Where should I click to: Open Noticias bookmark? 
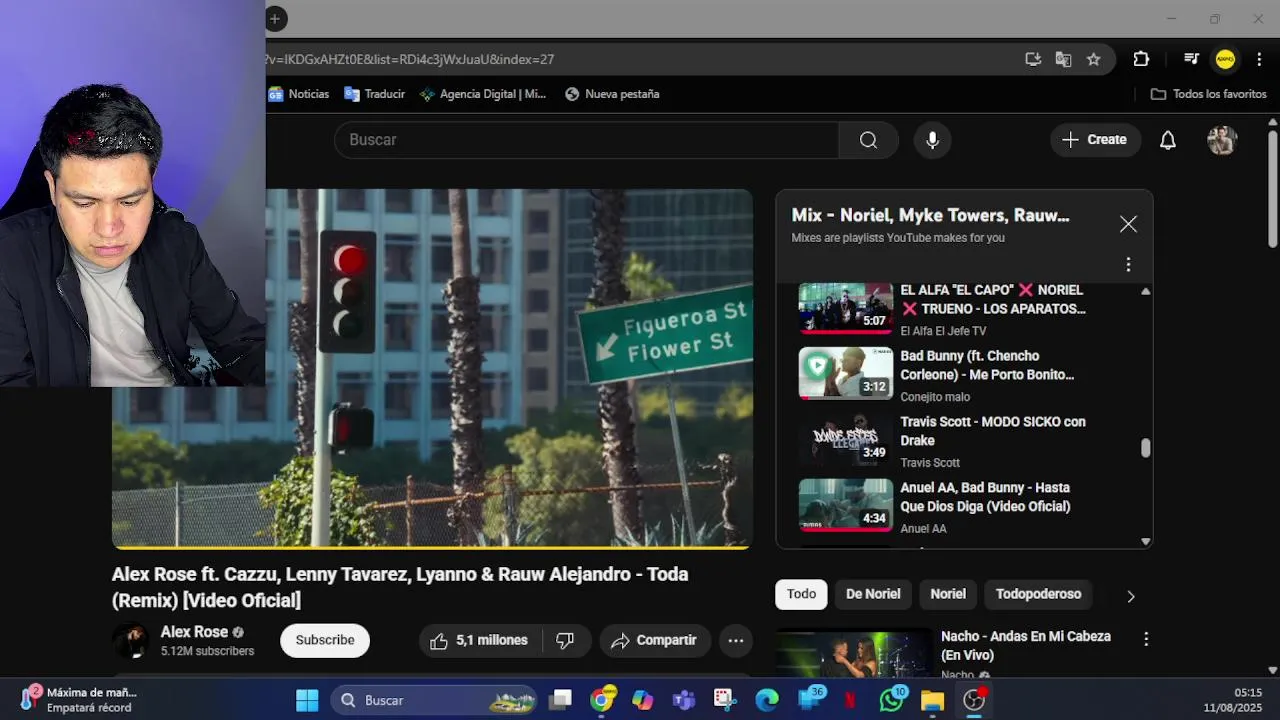point(299,94)
